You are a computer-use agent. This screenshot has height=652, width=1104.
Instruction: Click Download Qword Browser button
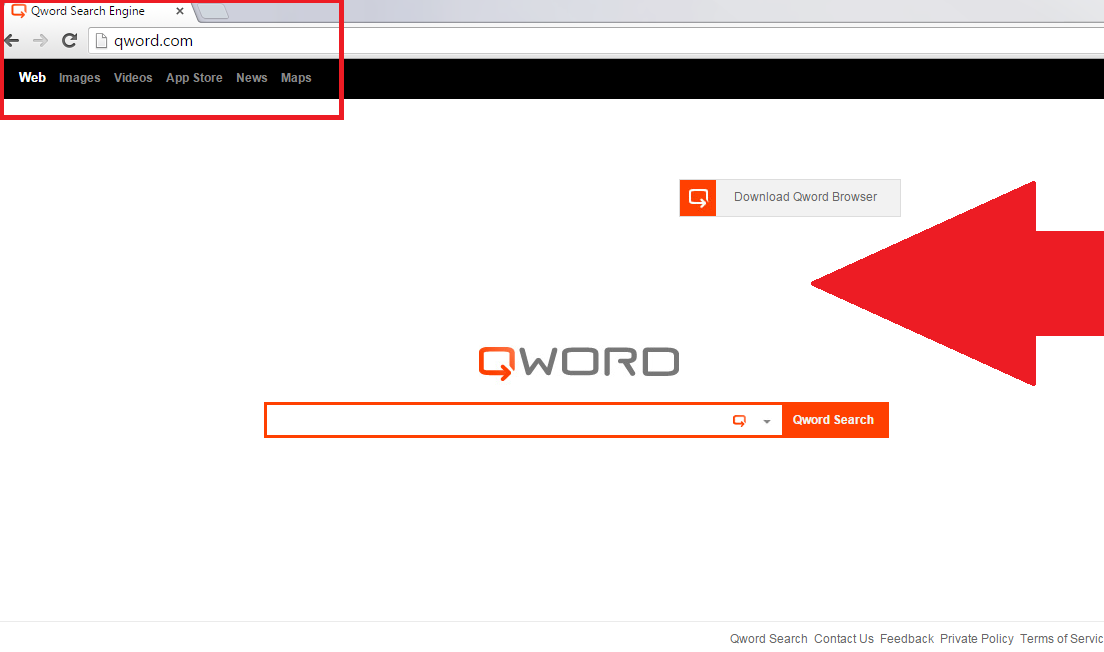790,198
